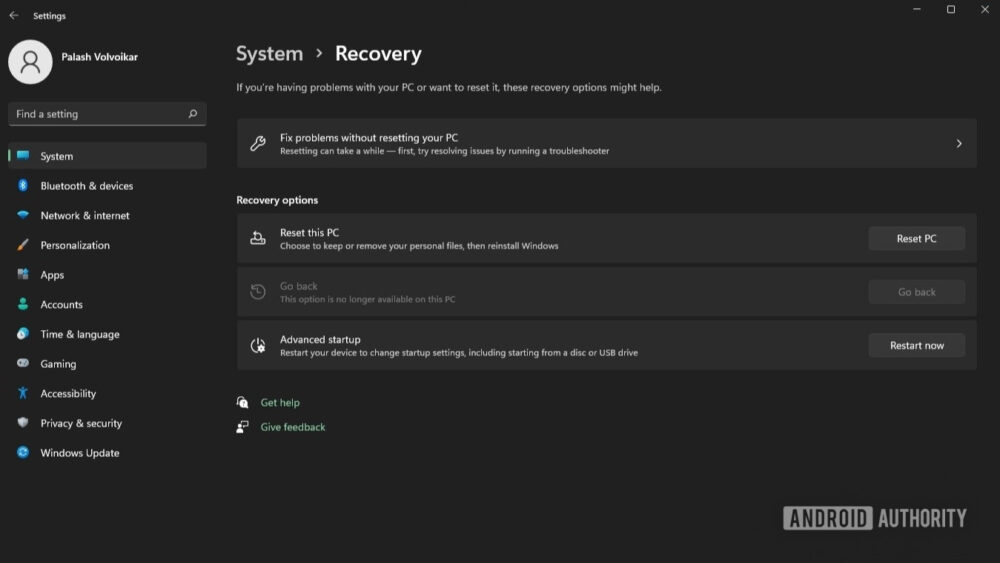Open Network & internet settings
The height and width of the screenshot is (563, 1000).
[x=85, y=216]
